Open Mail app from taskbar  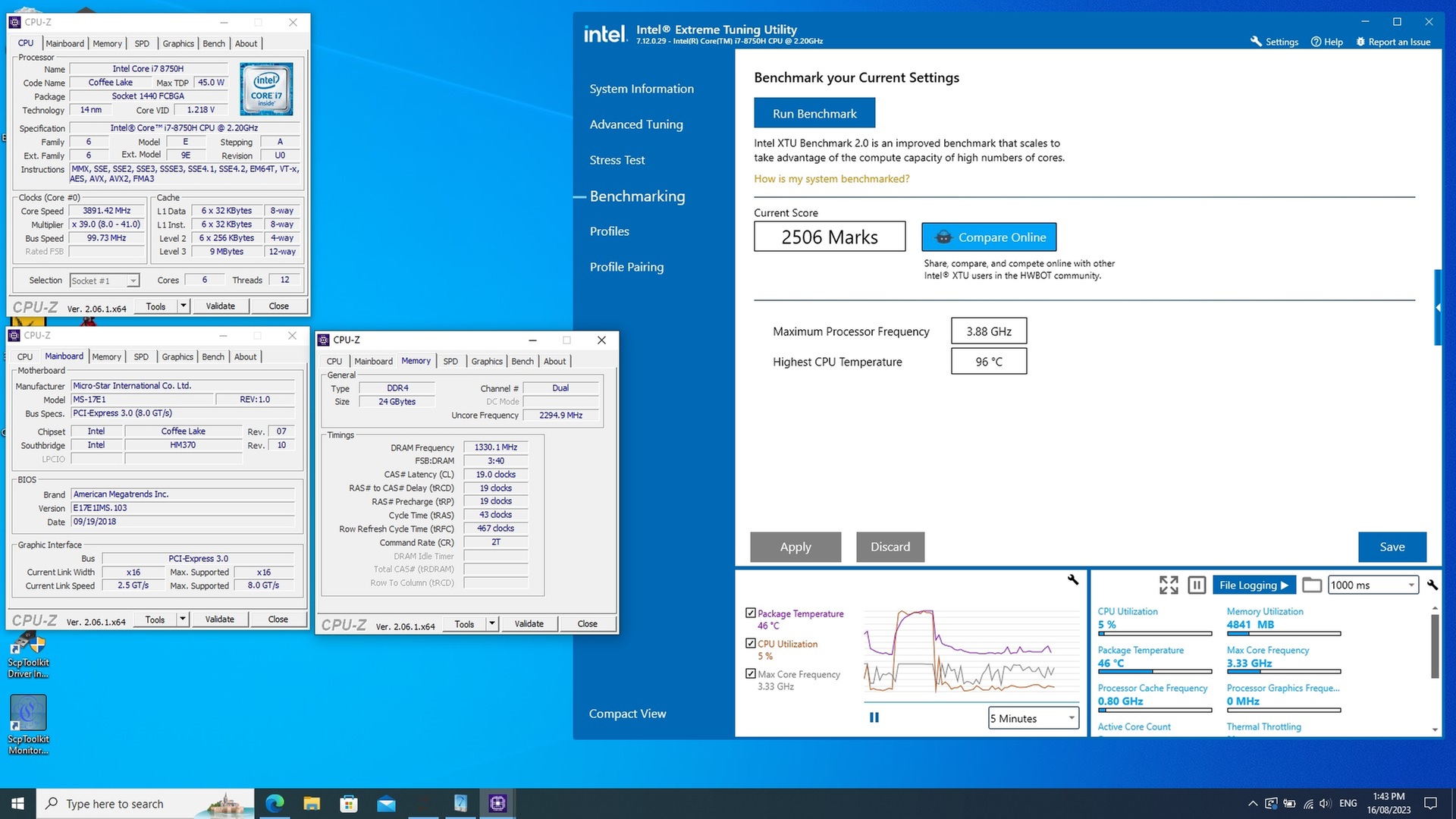click(386, 803)
